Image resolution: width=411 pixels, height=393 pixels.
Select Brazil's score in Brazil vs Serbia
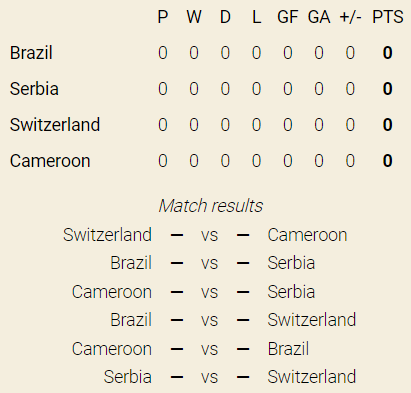click(x=177, y=263)
